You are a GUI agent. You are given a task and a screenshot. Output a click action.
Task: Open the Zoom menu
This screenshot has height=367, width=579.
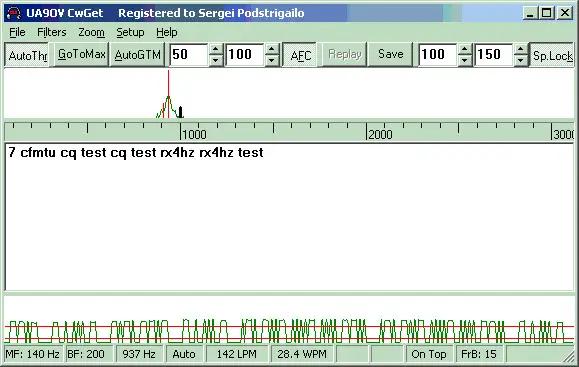pos(91,32)
